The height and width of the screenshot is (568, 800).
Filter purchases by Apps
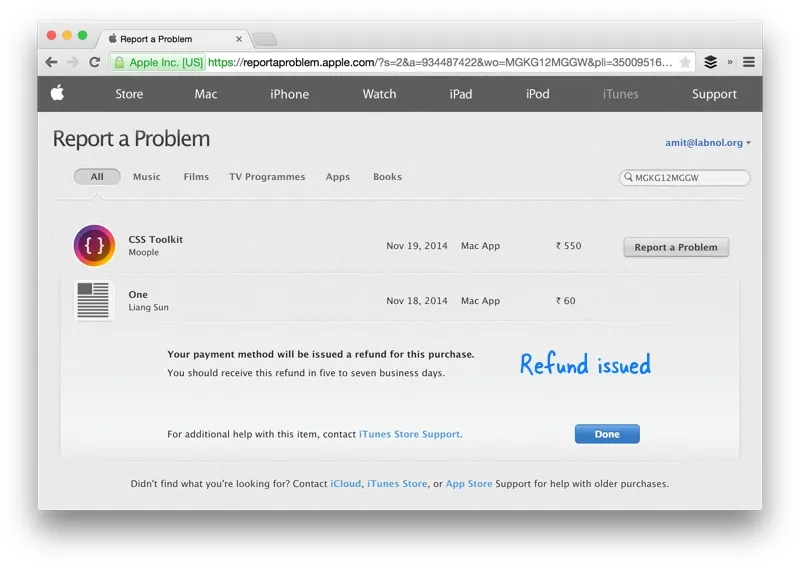(x=338, y=177)
